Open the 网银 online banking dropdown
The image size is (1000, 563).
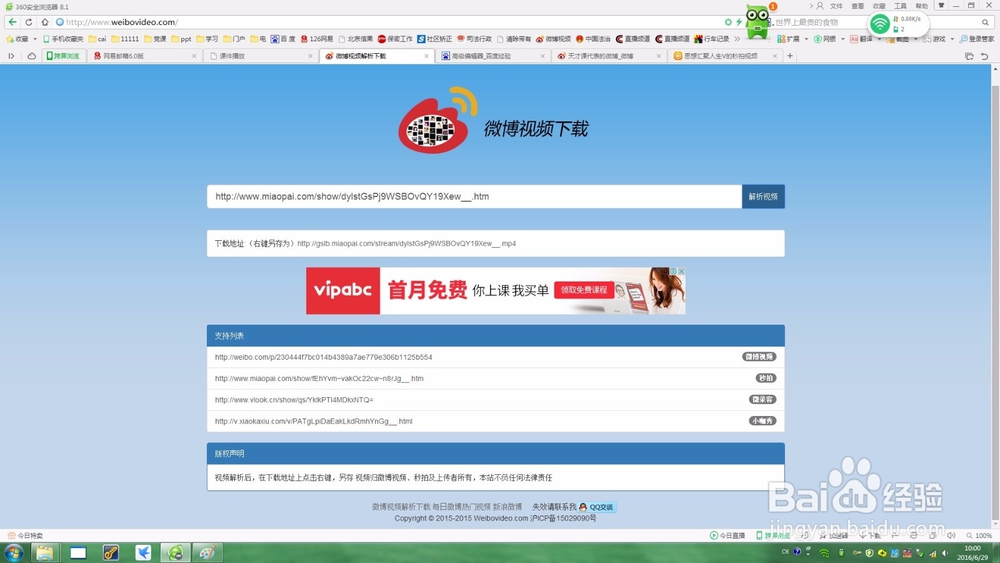point(829,39)
